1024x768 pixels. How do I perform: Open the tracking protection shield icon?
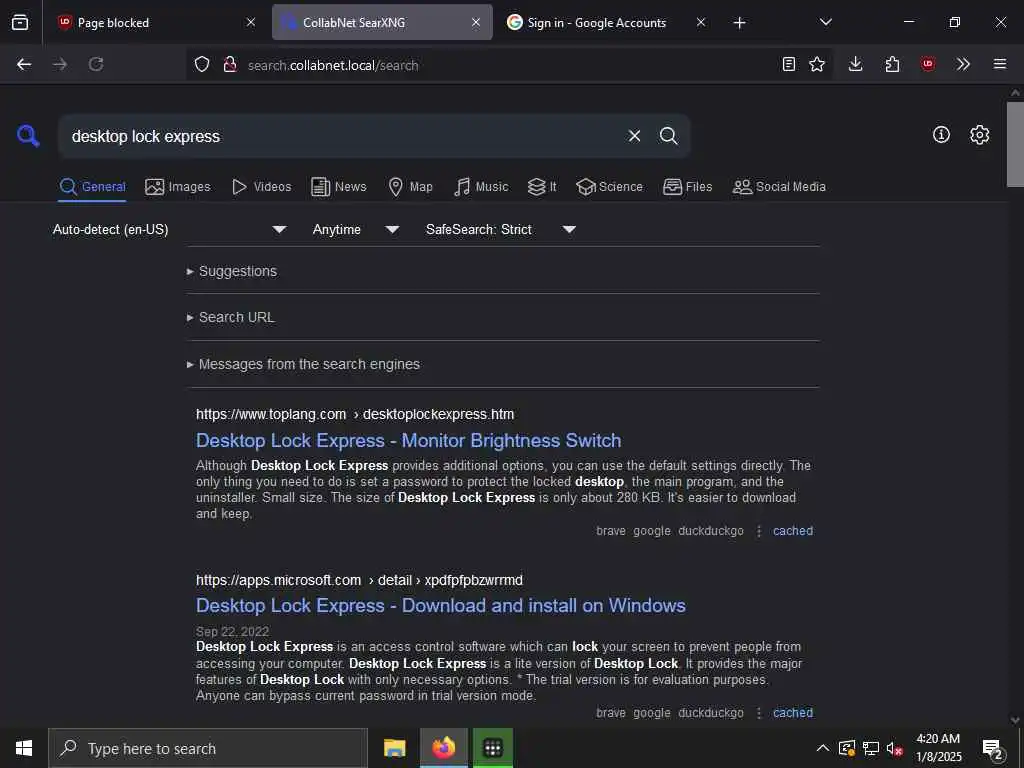point(202,65)
